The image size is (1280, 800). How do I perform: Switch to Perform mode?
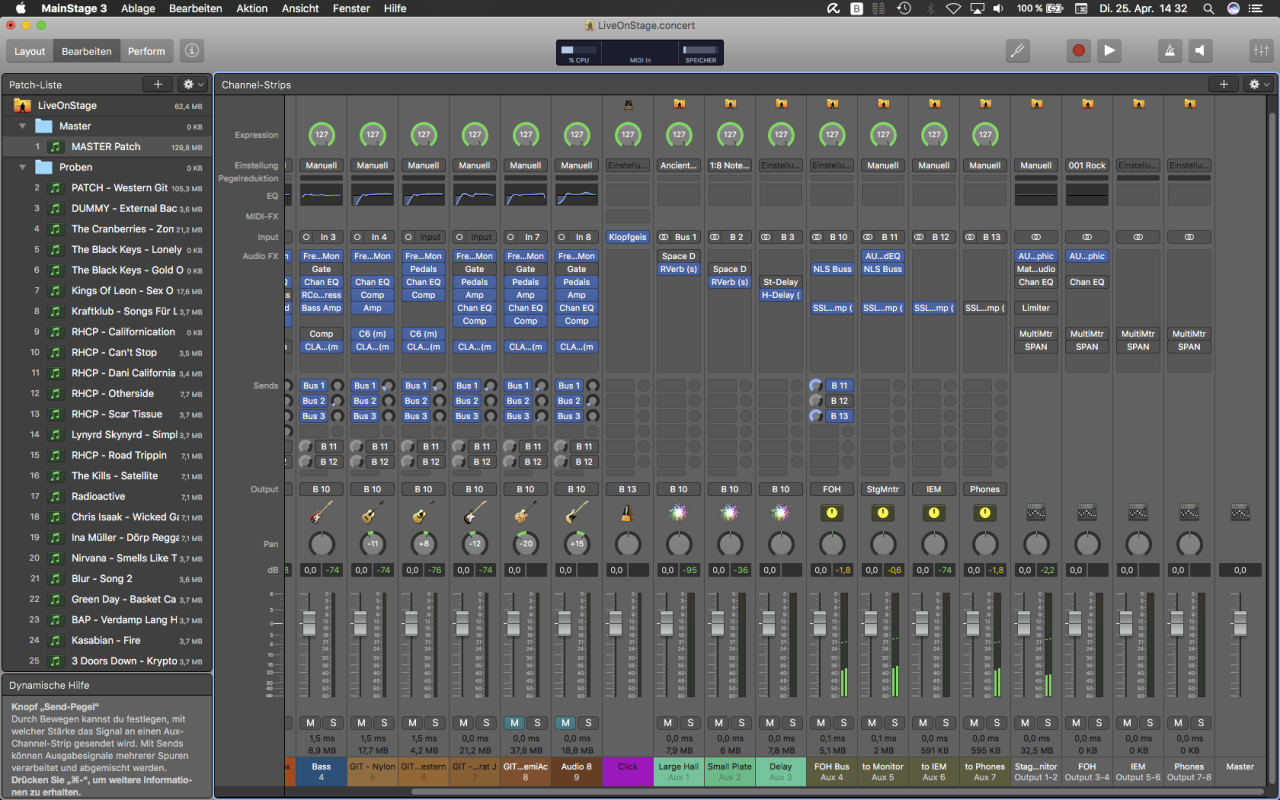click(147, 50)
